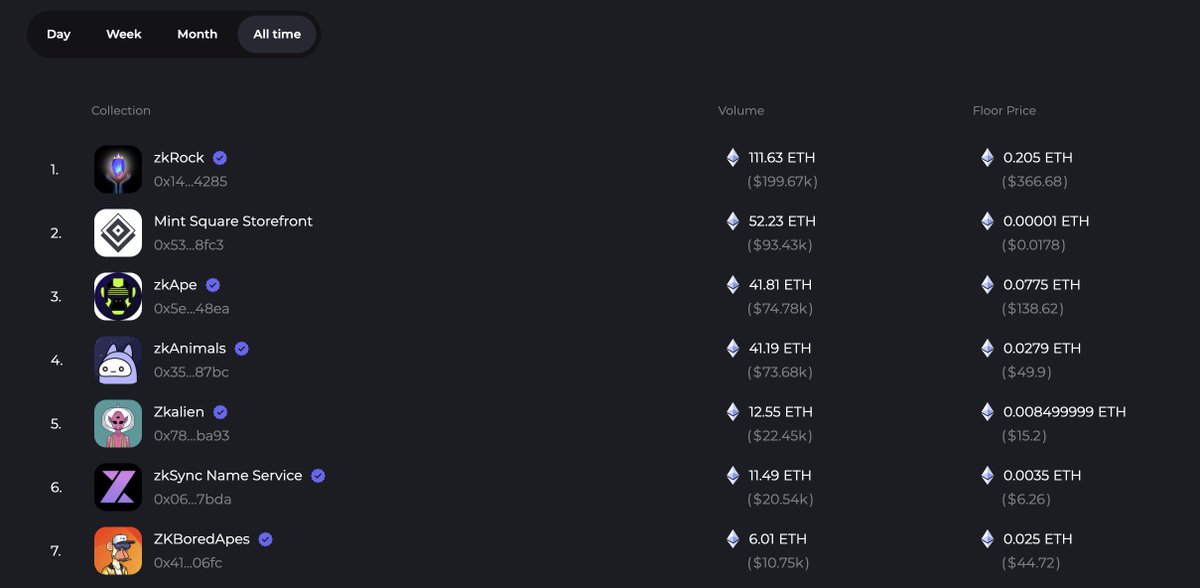Click the verified badge next to zkRock
The width and height of the screenshot is (1200, 588).
[220, 158]
